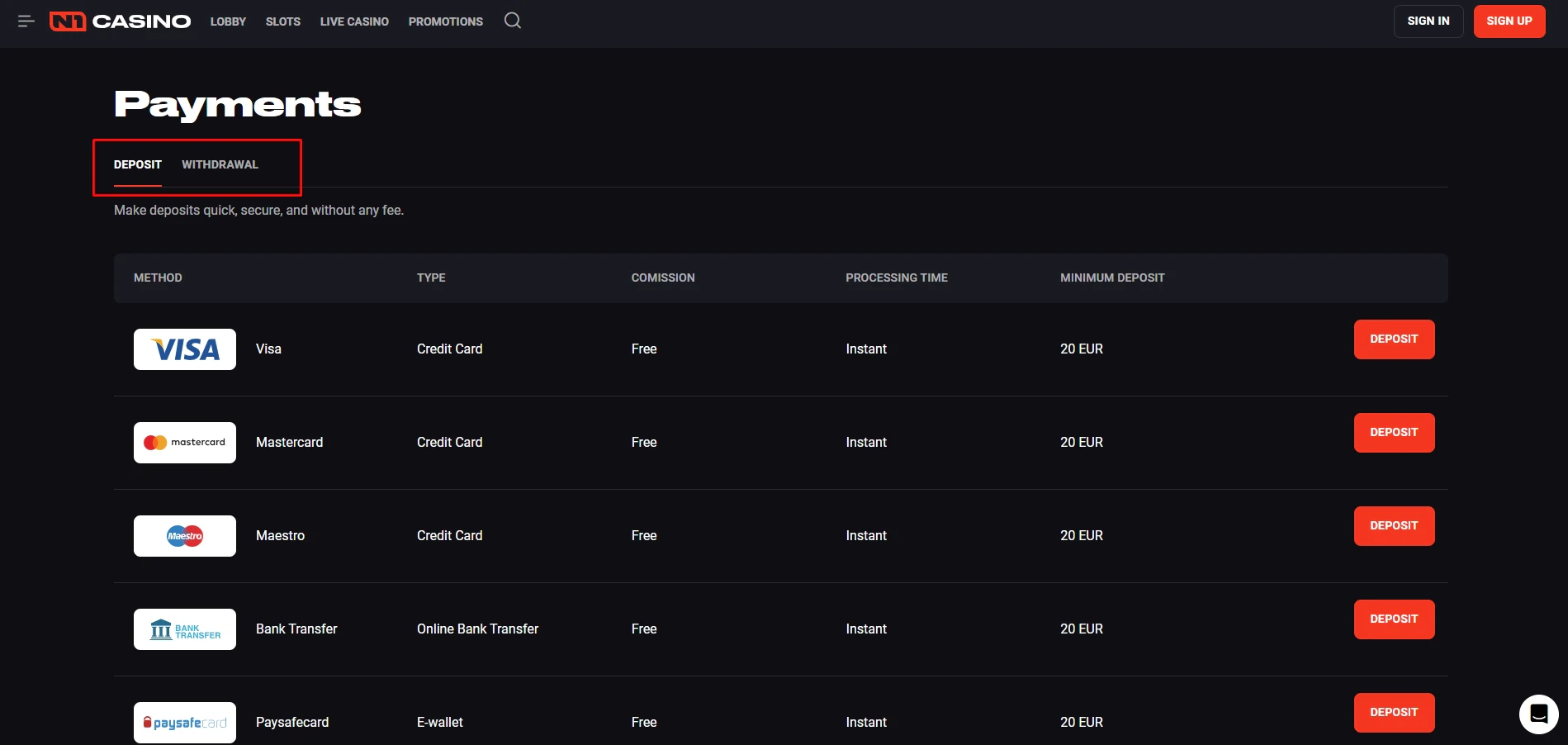The image size is (1568, 745).
Task: Click the Payments page heading
Action: click(238, 105)
